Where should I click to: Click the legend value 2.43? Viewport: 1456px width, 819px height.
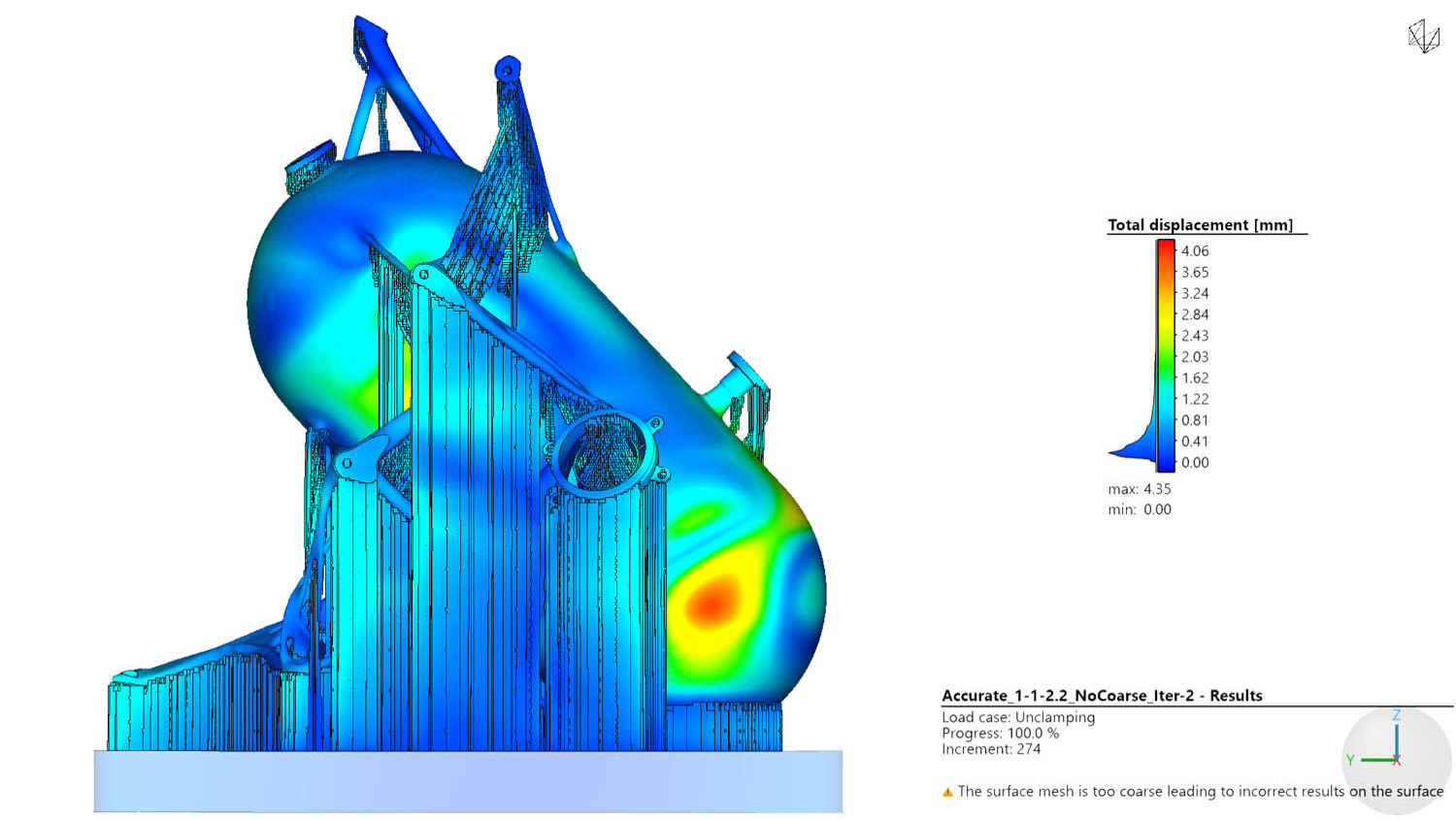coord(1195,336)
